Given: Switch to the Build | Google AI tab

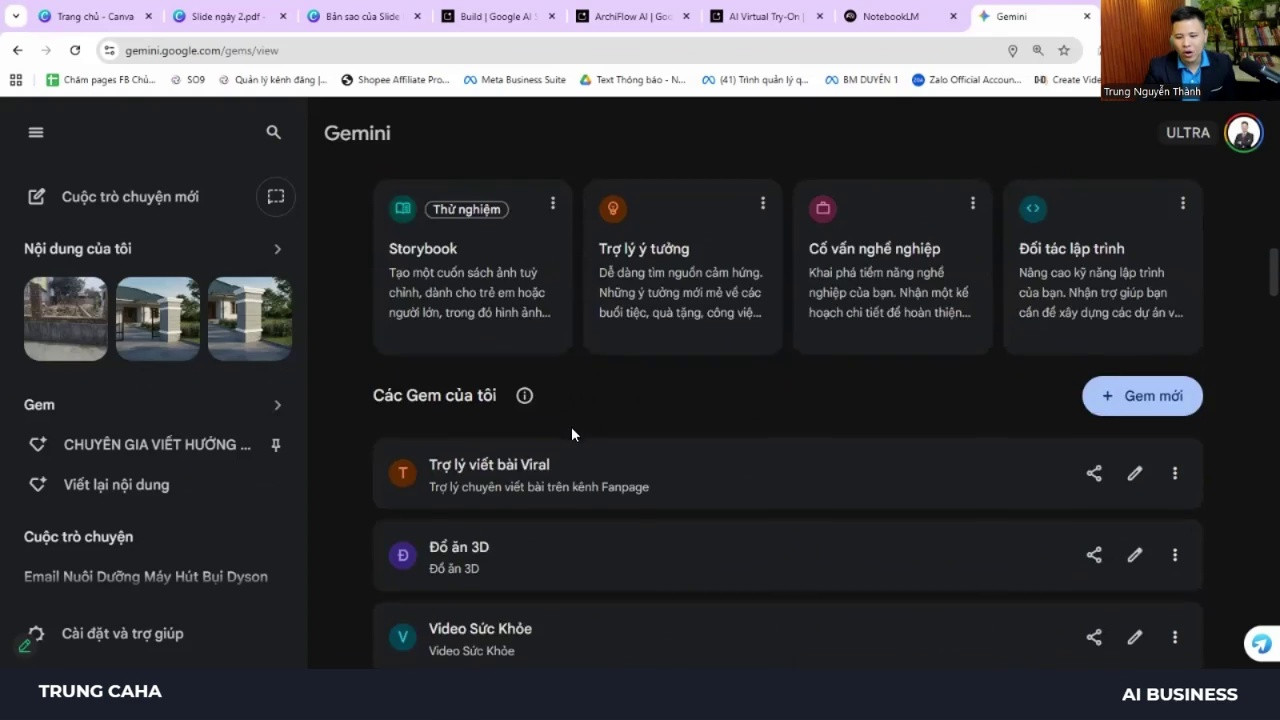Looking at the screenshot, I should point(498,17).
